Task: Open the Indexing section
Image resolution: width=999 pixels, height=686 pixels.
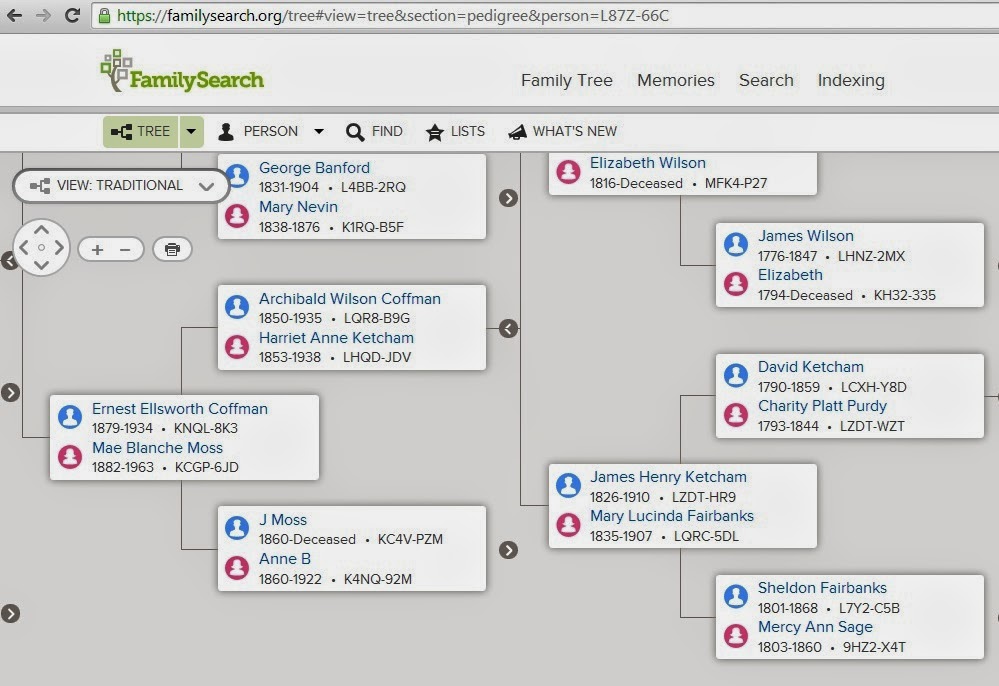Action: 850,81
